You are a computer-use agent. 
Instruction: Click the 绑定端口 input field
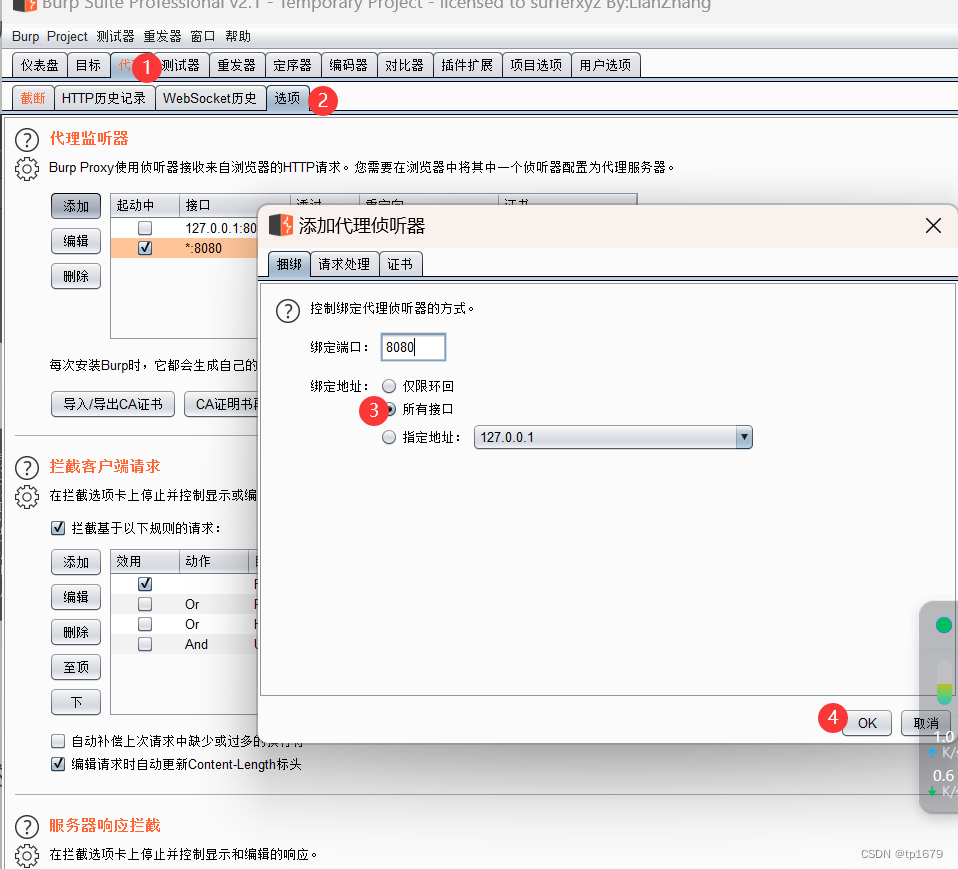point(413,347)
